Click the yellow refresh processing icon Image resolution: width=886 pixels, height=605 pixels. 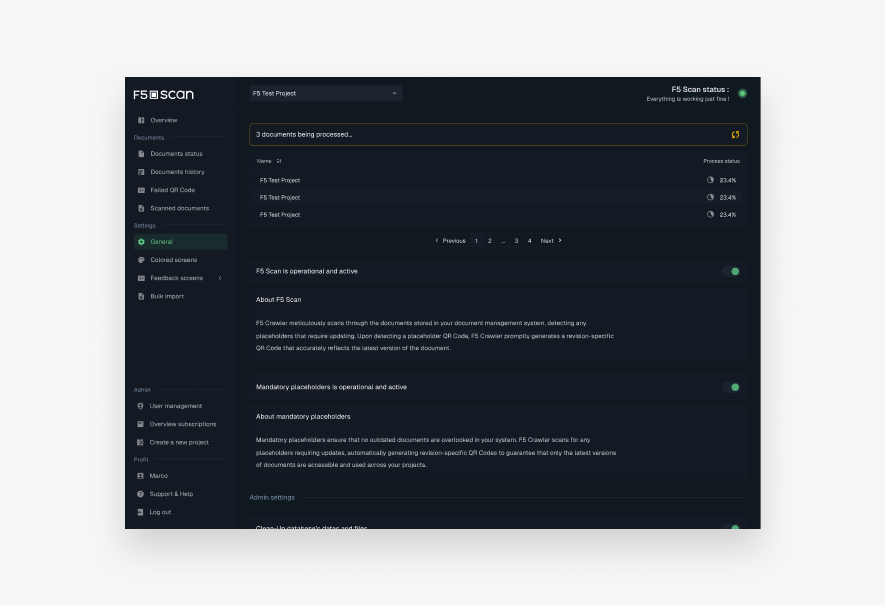point(735,134)
